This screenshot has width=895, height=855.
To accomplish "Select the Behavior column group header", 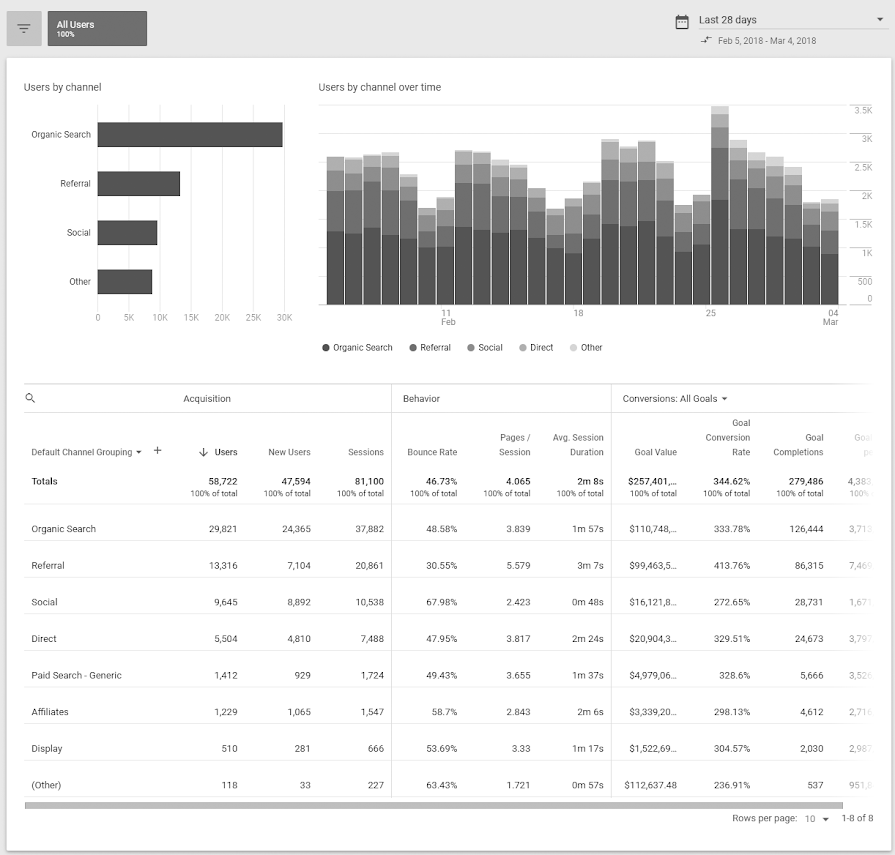I will click(421, 399).
